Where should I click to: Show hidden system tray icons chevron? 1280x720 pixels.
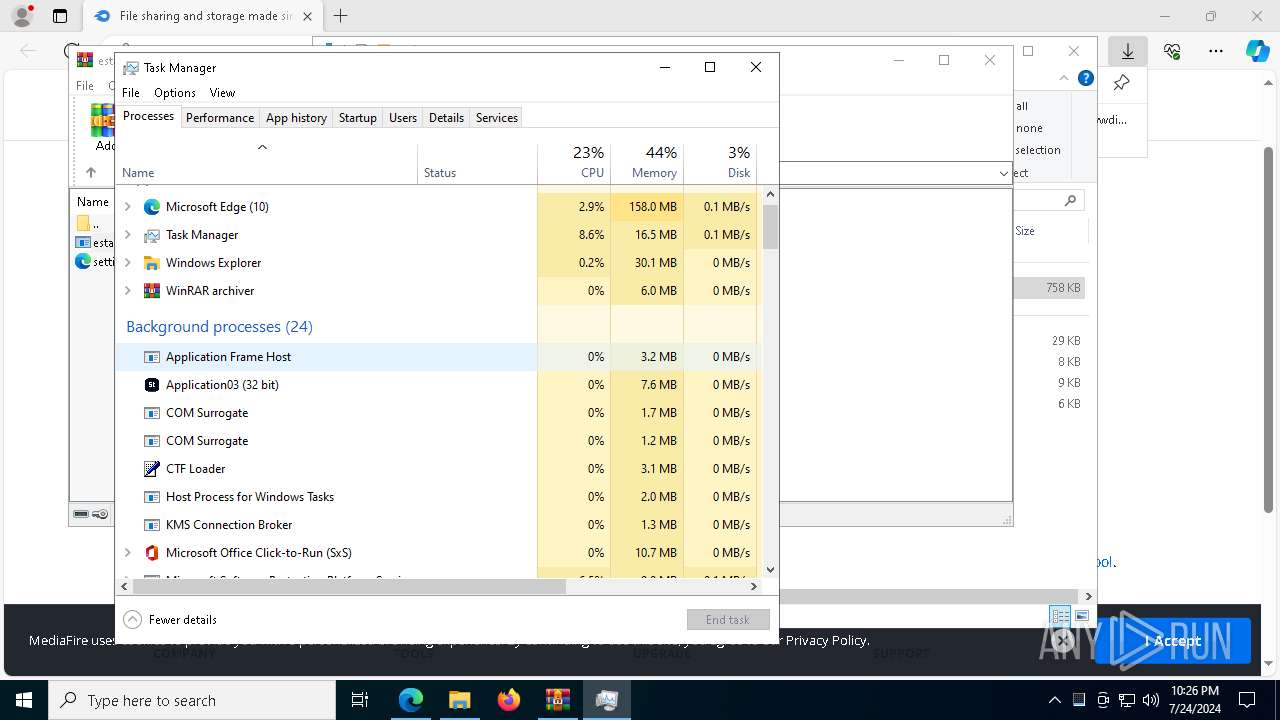(x=1054, y=700)
